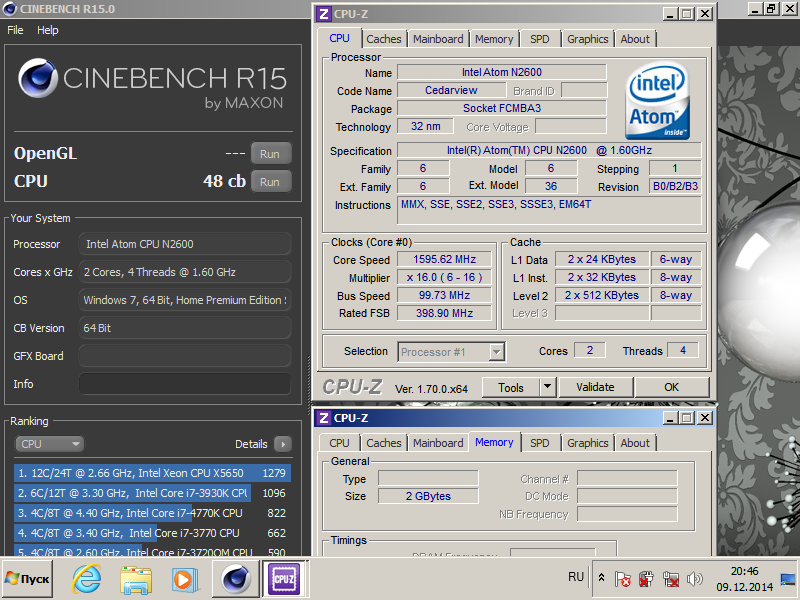Click the GFX Board field
This screenshot has height=600, width=800.
point(185,356)
